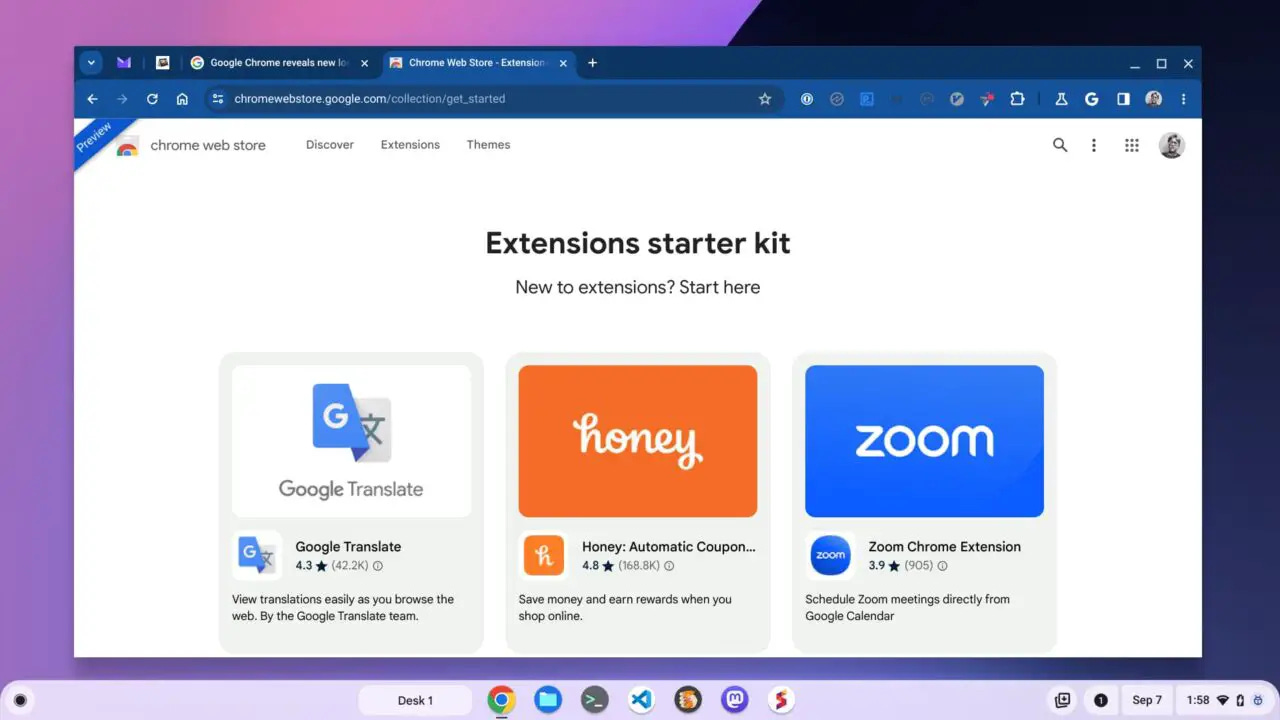
Task: Reload the current page
Action: point(152,99)
